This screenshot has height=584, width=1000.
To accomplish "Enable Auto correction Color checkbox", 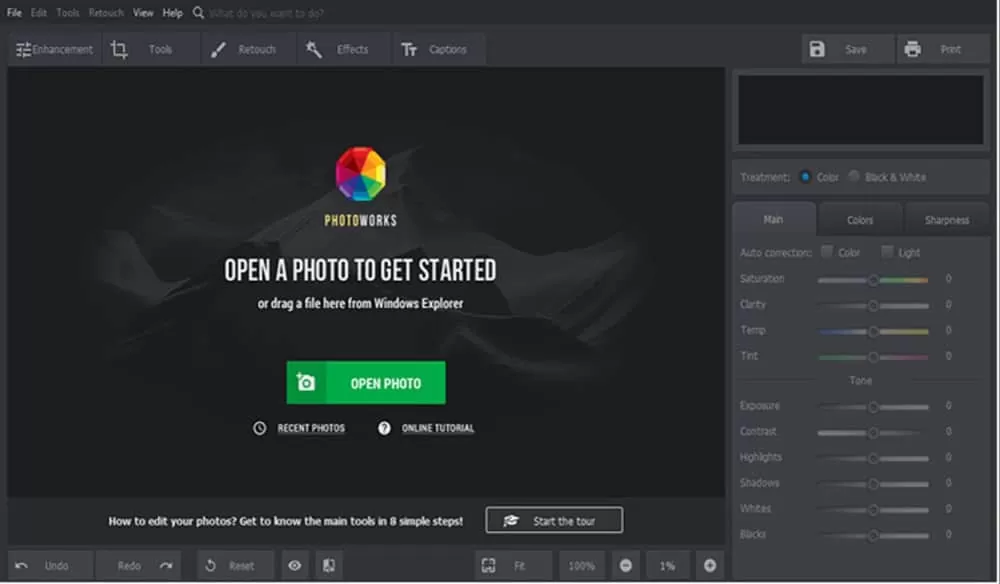I will [x=827, y=252].
